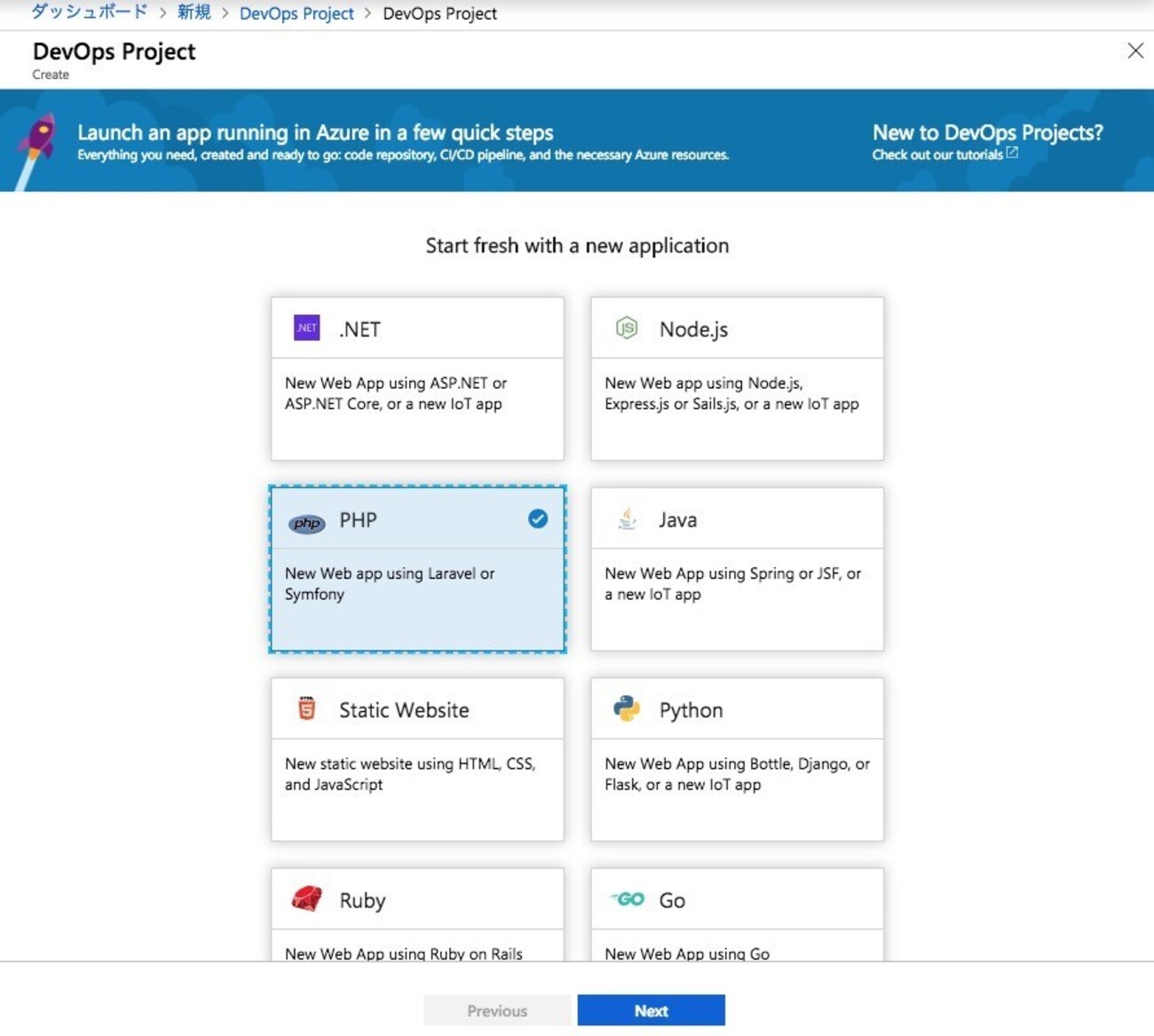The height and width of the screenshot is (1036, 1154).
Task: Click the 'Spring or JSF' description text
Action: [732, 583]
